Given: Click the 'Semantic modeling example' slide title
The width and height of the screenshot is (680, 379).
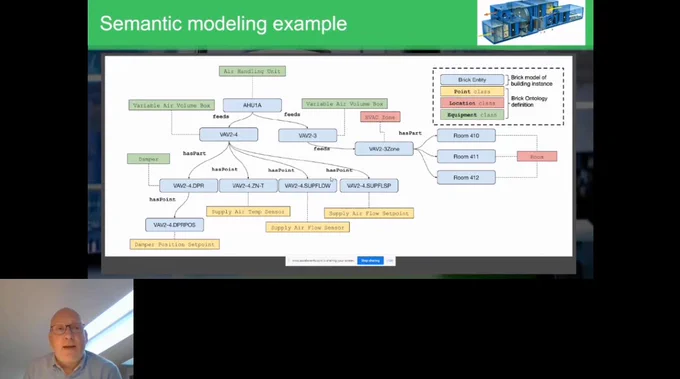Looking at the screenshot, I should (223, 23).
